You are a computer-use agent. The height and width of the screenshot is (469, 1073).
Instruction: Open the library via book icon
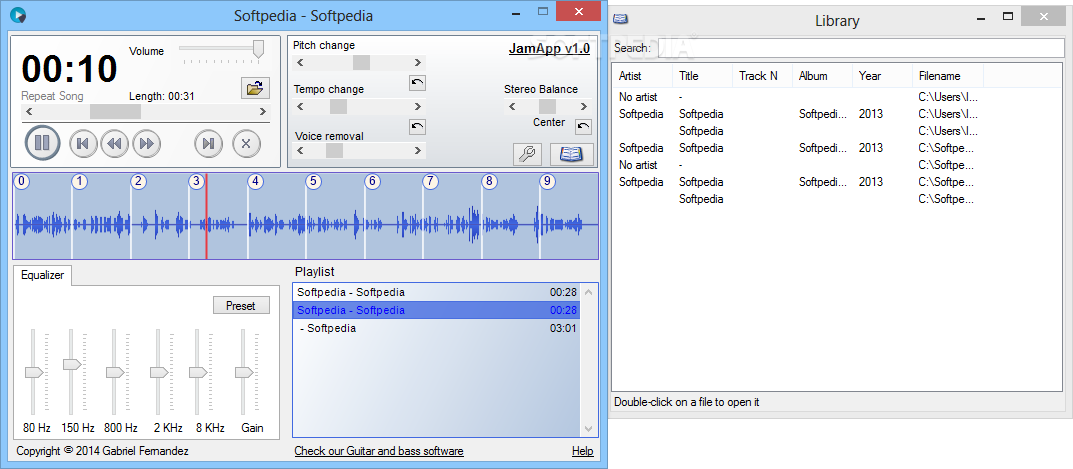pyautogui.click(x=571, y=155)
